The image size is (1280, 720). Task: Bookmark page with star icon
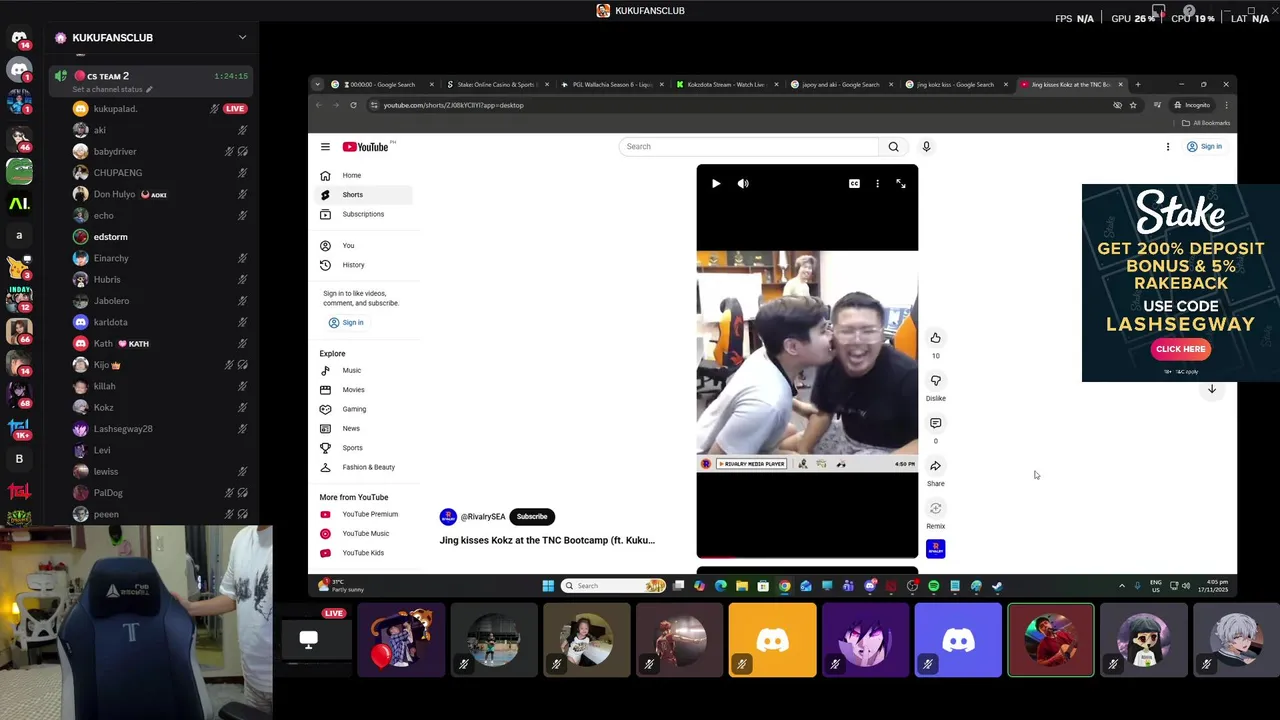point(1133,105)
